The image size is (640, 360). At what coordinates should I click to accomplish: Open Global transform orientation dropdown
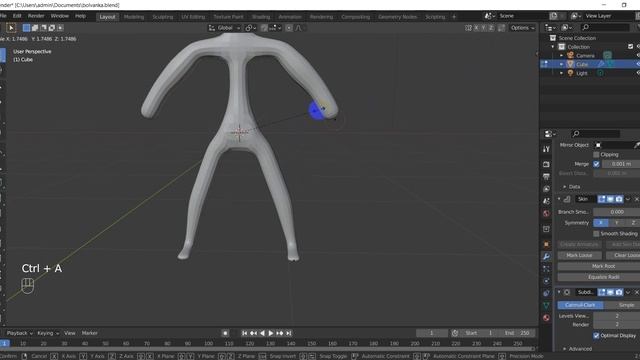(x=225, y=28)
